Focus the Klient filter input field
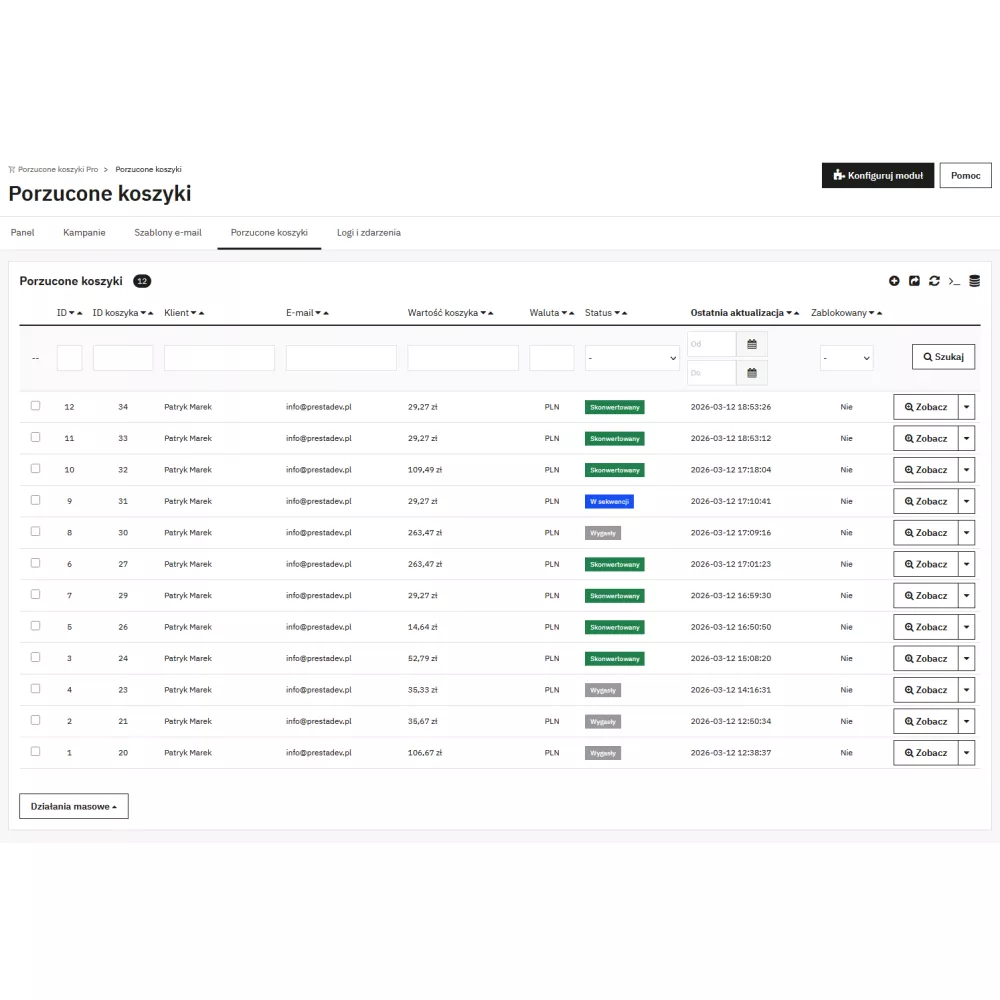Image resolution: width=1000 pixels, height=1000 pixels. [219, 358]
